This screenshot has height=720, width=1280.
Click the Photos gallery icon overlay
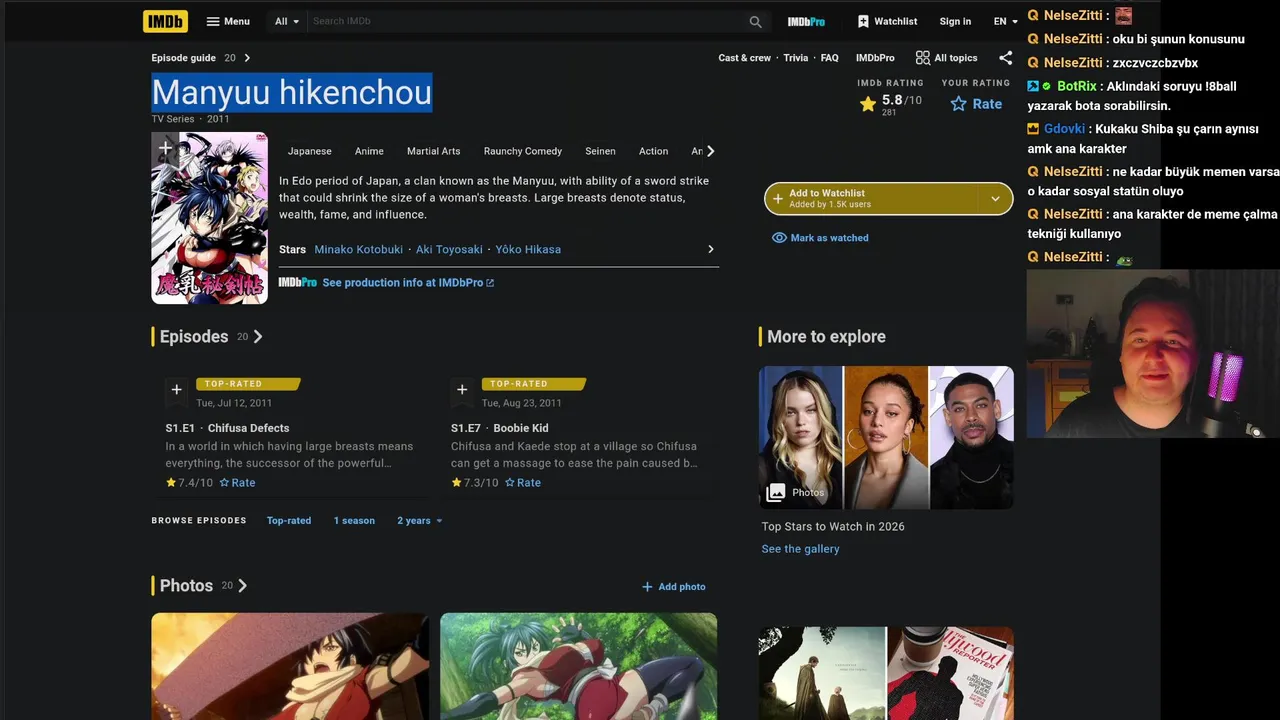[776, 492]
